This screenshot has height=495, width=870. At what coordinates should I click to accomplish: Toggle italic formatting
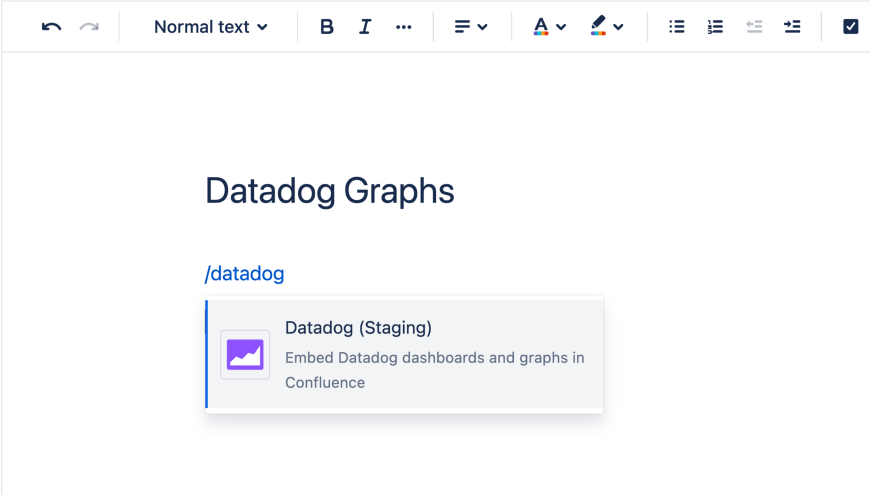(365, 27)
